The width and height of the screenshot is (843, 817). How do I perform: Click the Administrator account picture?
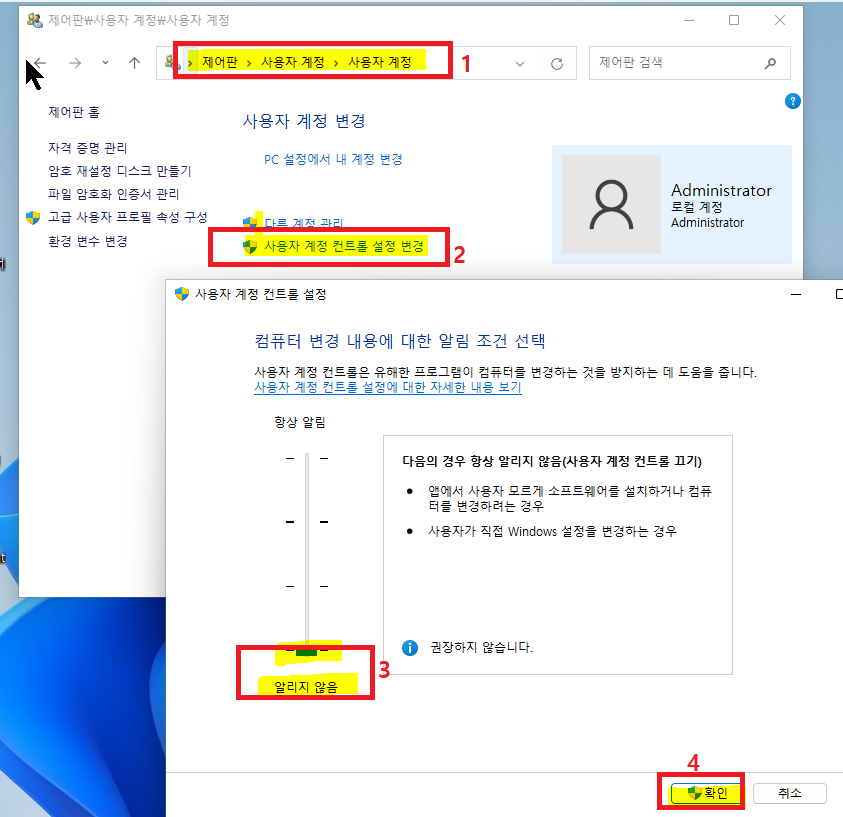(611, 204)
